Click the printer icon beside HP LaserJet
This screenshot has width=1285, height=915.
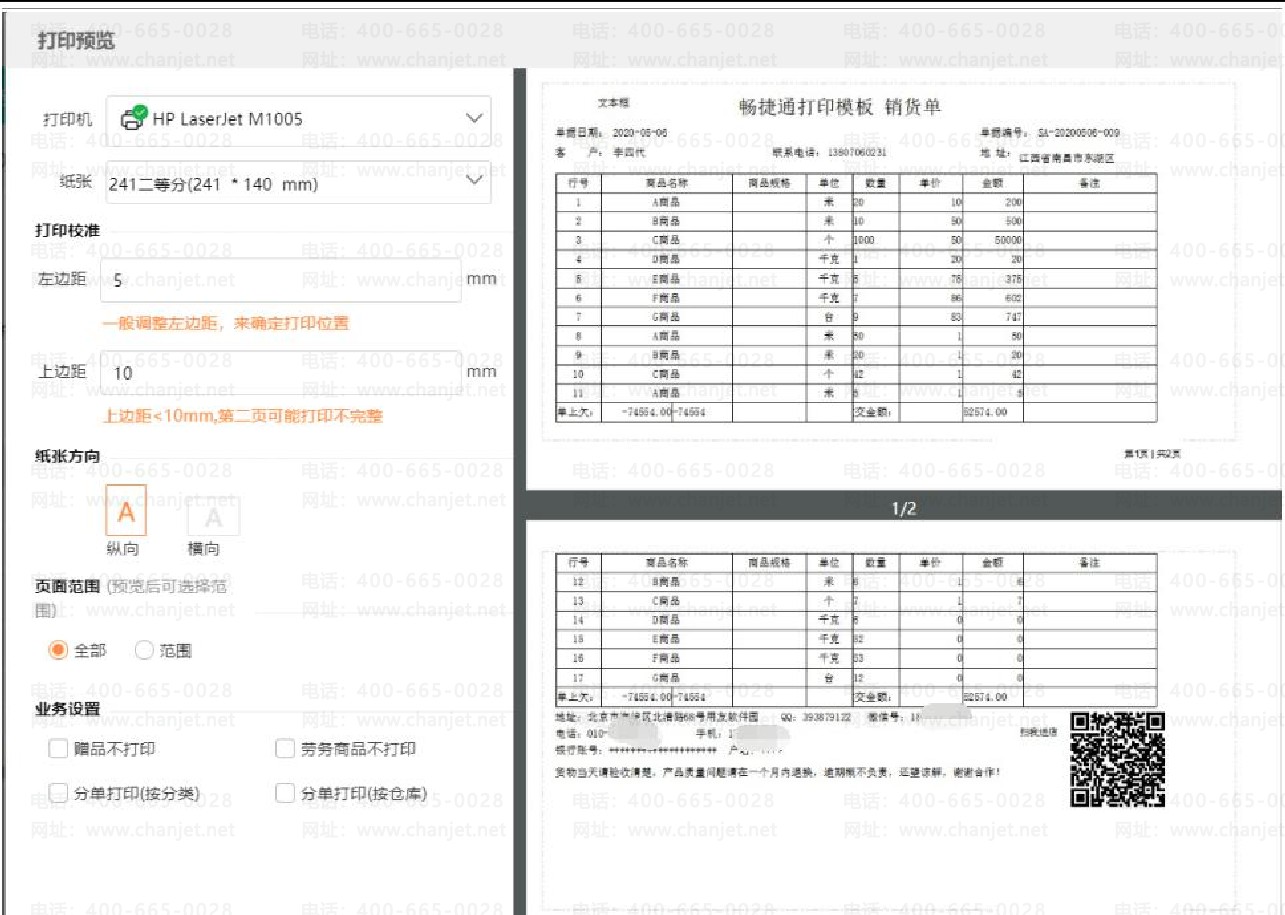click(133, 118)
